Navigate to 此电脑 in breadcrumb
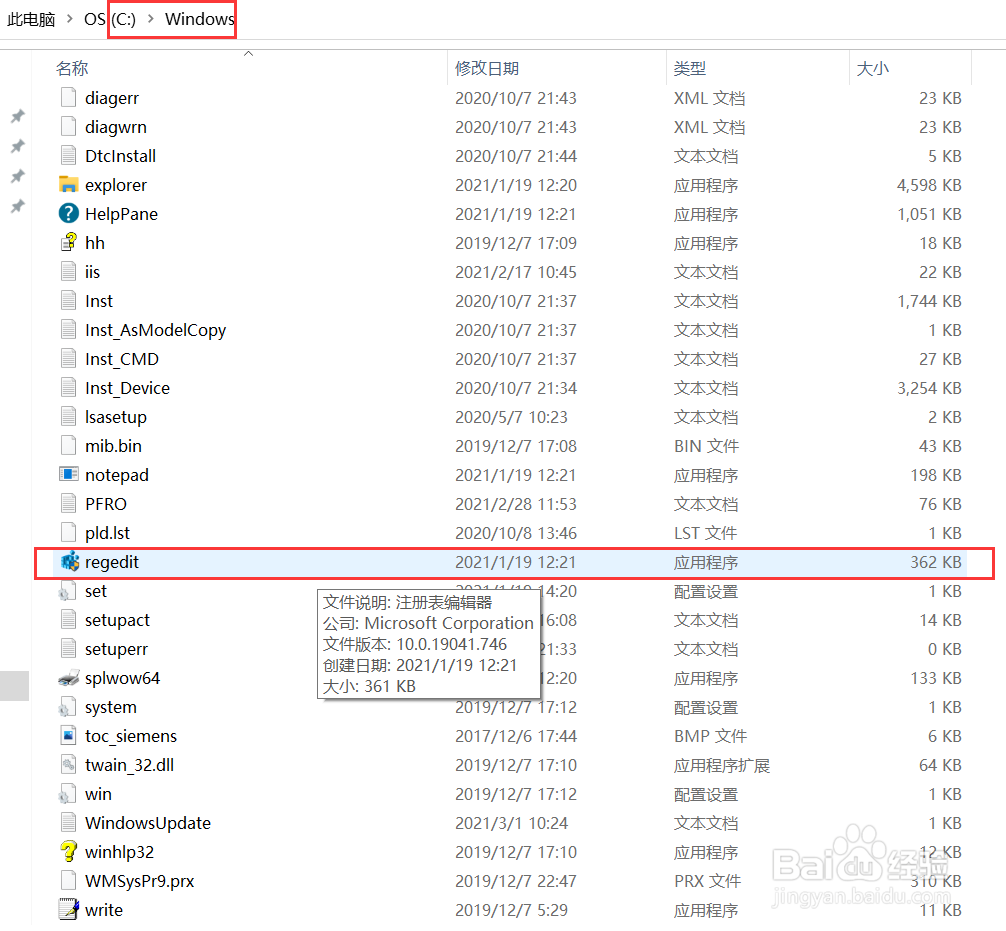This screenshot has width=1006, height=931. click(31, 19)
